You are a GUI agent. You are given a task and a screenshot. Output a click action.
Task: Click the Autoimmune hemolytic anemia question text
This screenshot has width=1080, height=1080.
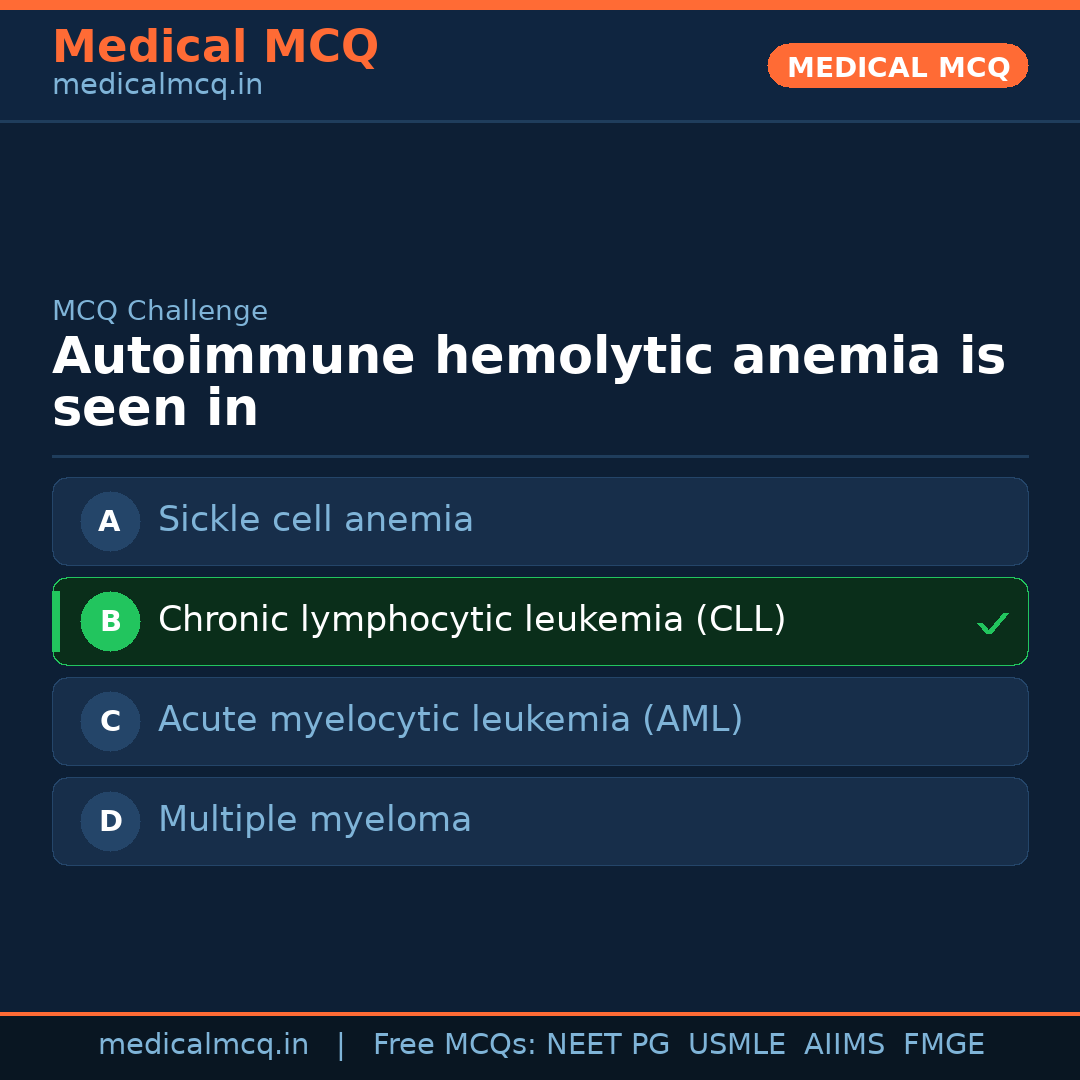tap(528, 383)
